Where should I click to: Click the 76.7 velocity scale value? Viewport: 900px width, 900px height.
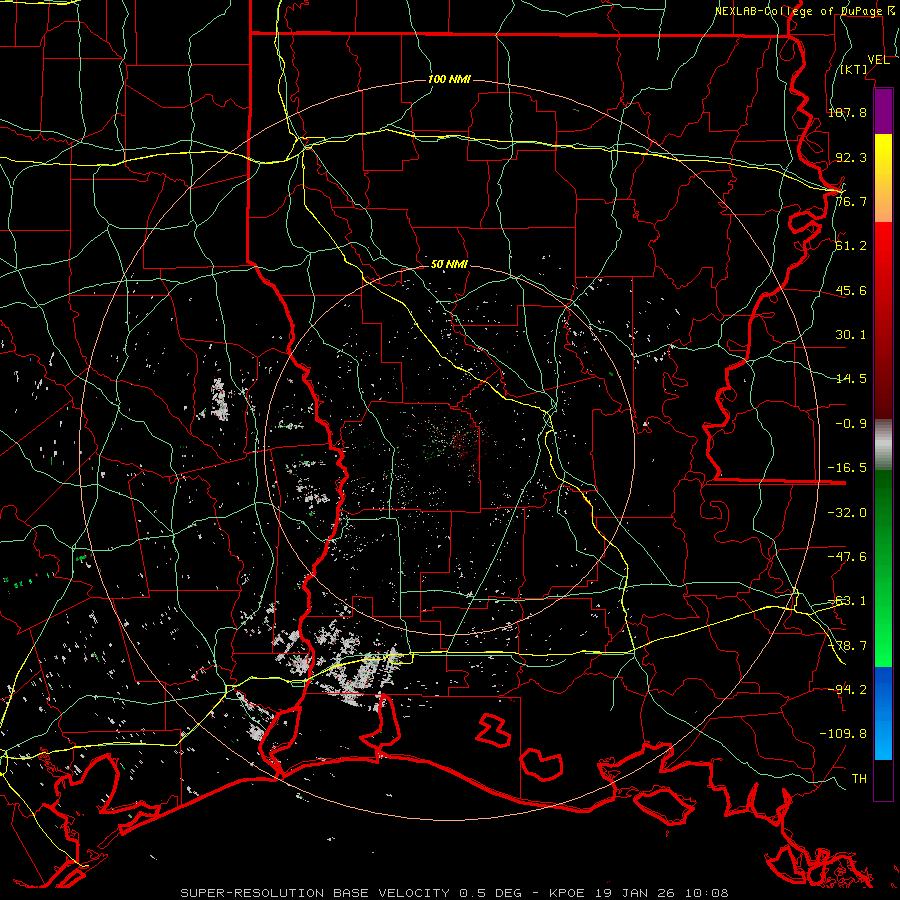tap(851, 201)
